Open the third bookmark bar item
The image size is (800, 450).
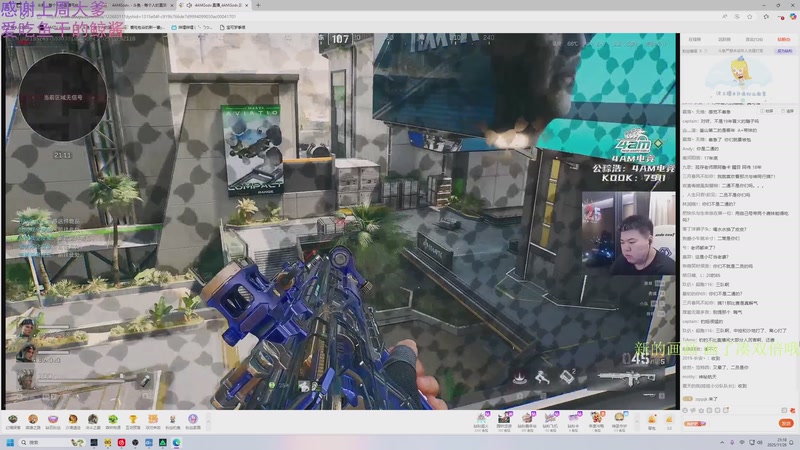233,27
